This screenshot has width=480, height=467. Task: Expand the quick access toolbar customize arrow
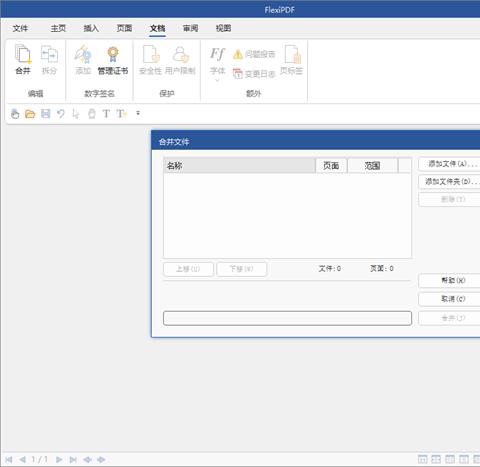click(138, 113)
